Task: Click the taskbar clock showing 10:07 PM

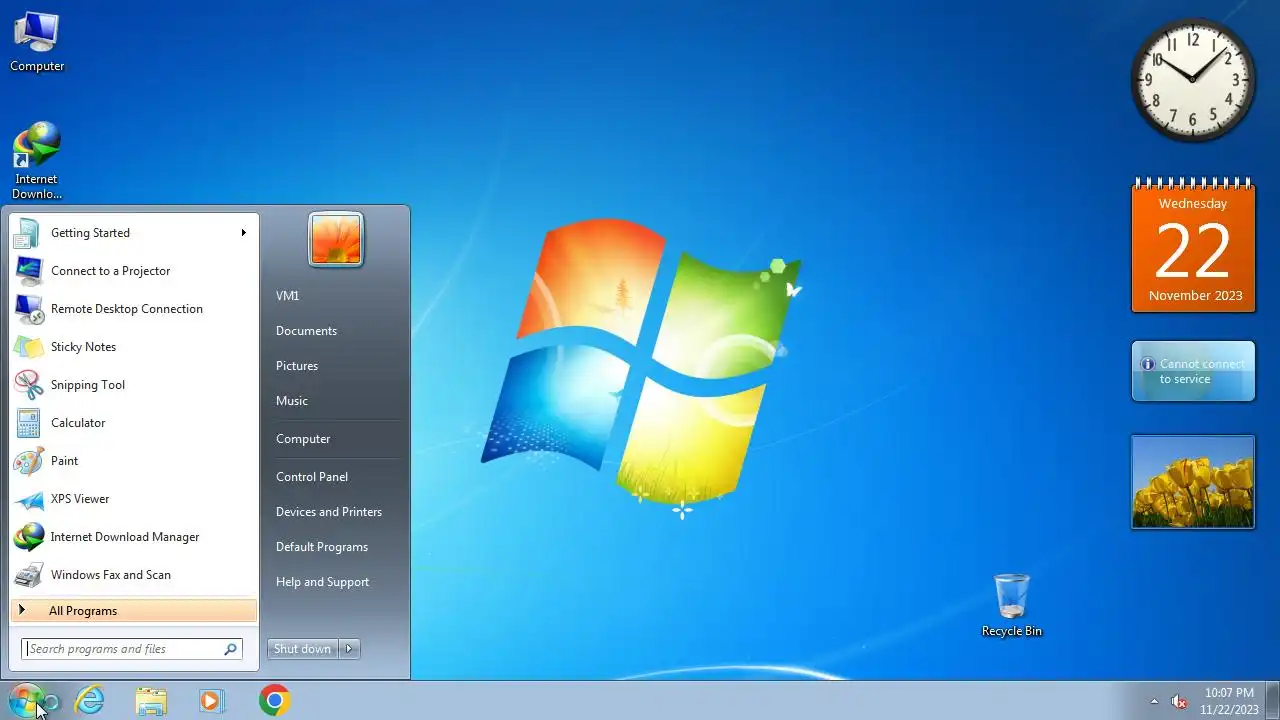Action: coord(1229,701)
